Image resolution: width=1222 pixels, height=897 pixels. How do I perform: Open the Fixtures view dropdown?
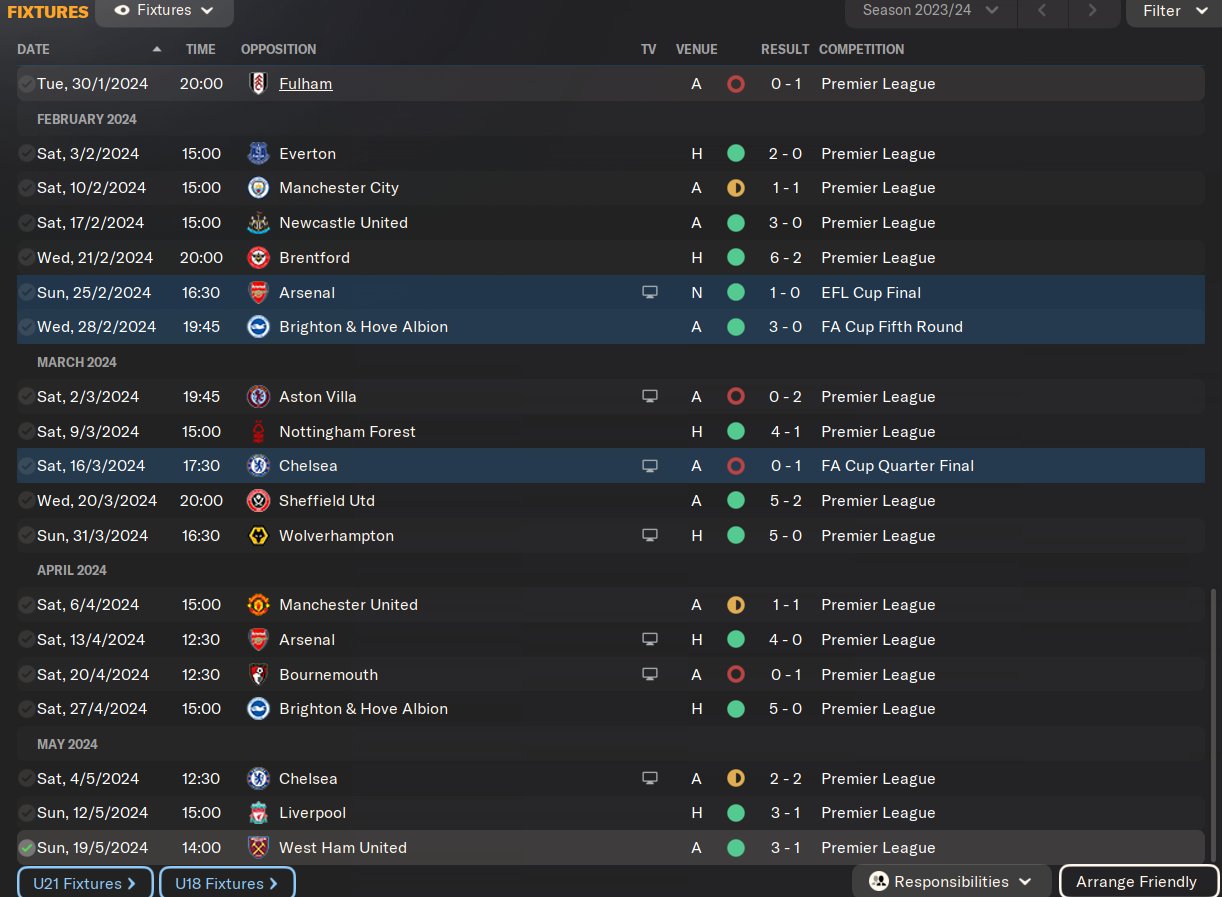(164, 11)
